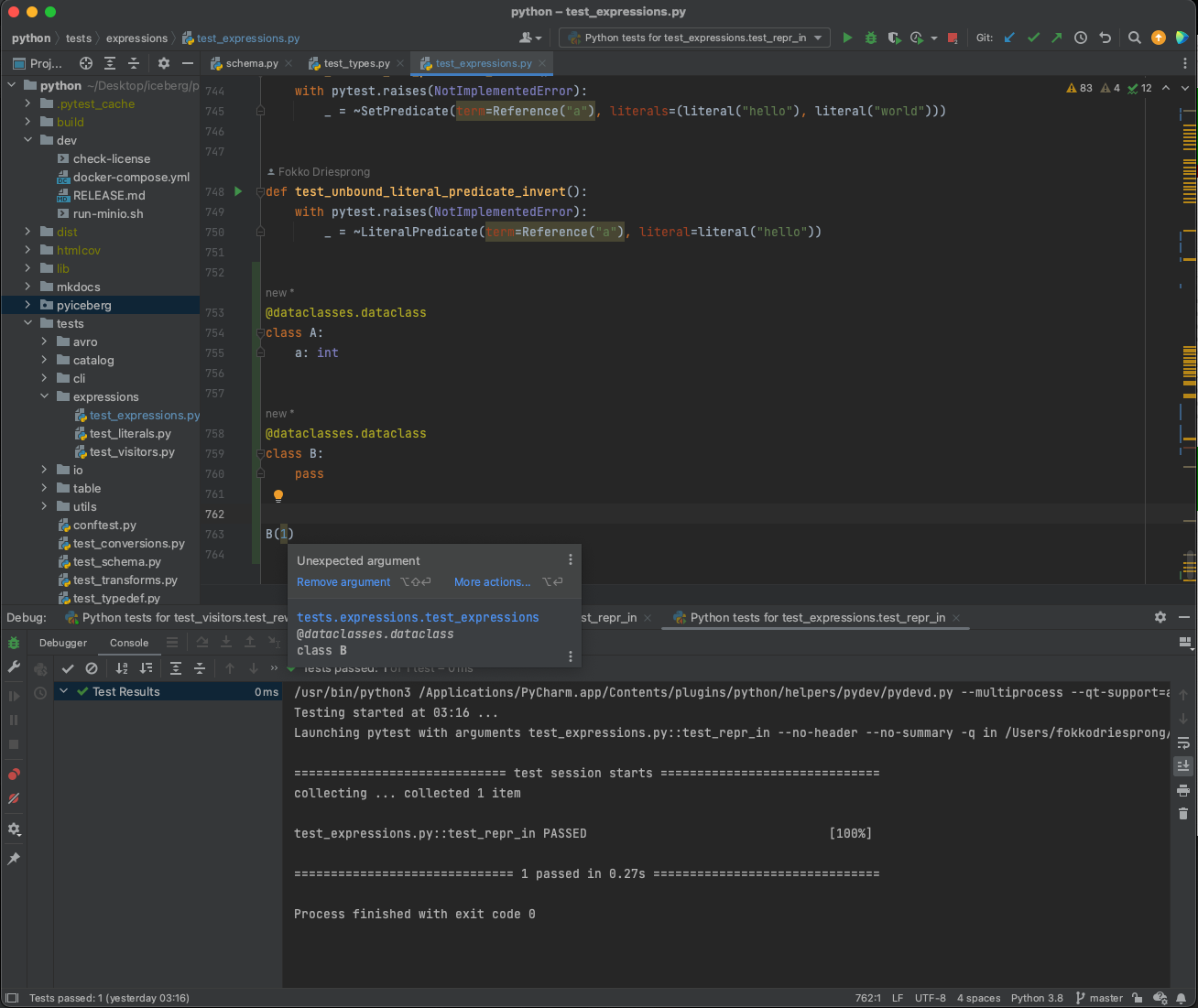Open dropdown arrow beside the Profile icon
The width and height of the screenshot is (1198, 1008).
[934, 38]
